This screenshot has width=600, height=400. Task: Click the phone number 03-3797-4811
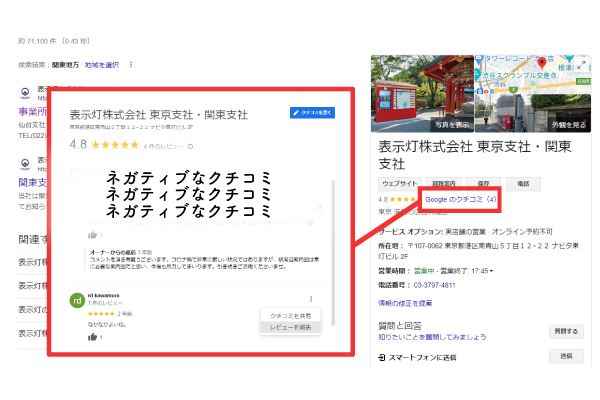tap(435, 285)
